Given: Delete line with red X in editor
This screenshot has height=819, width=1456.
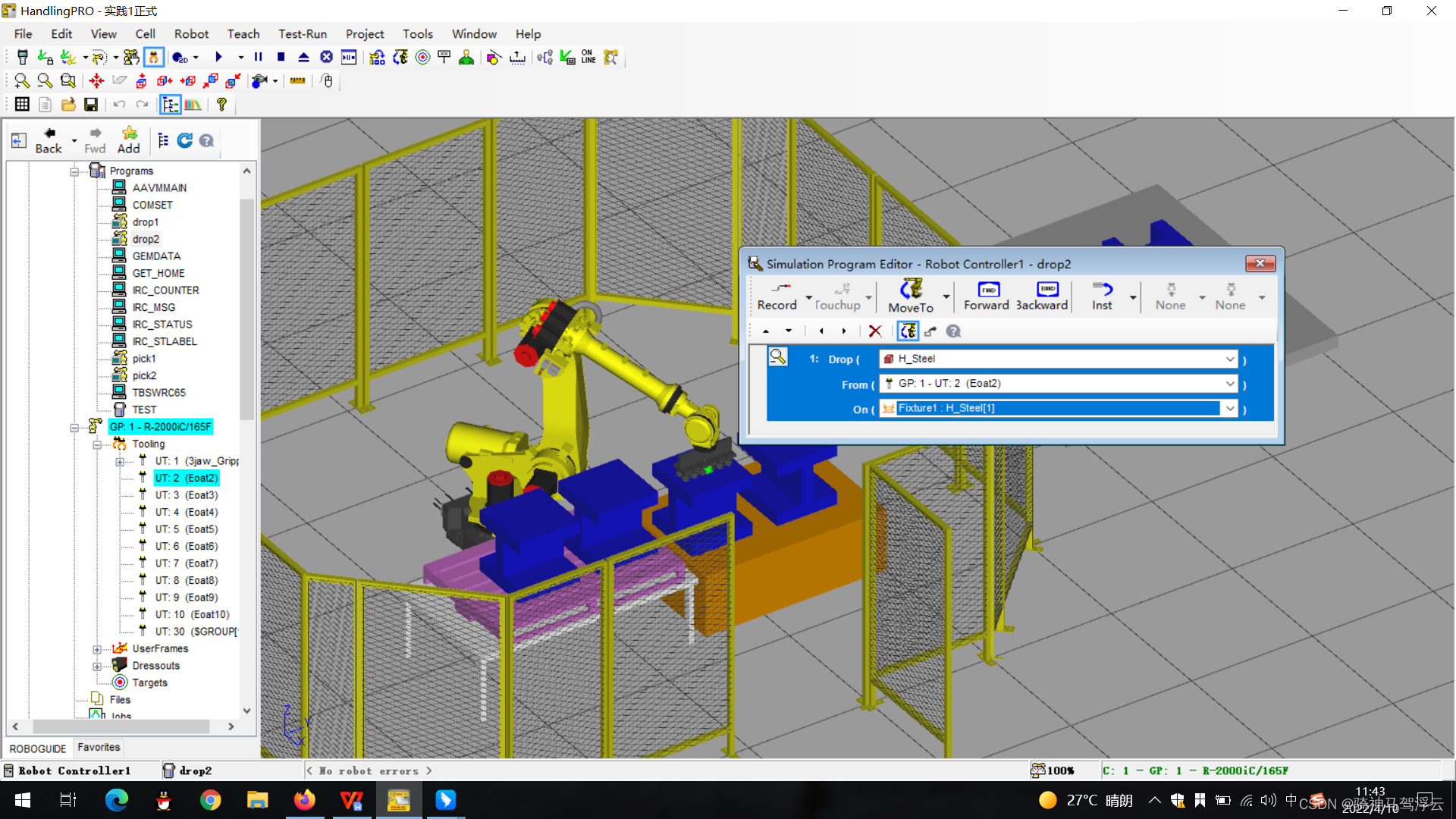Looking at the screenshot, I should (875, 331).
